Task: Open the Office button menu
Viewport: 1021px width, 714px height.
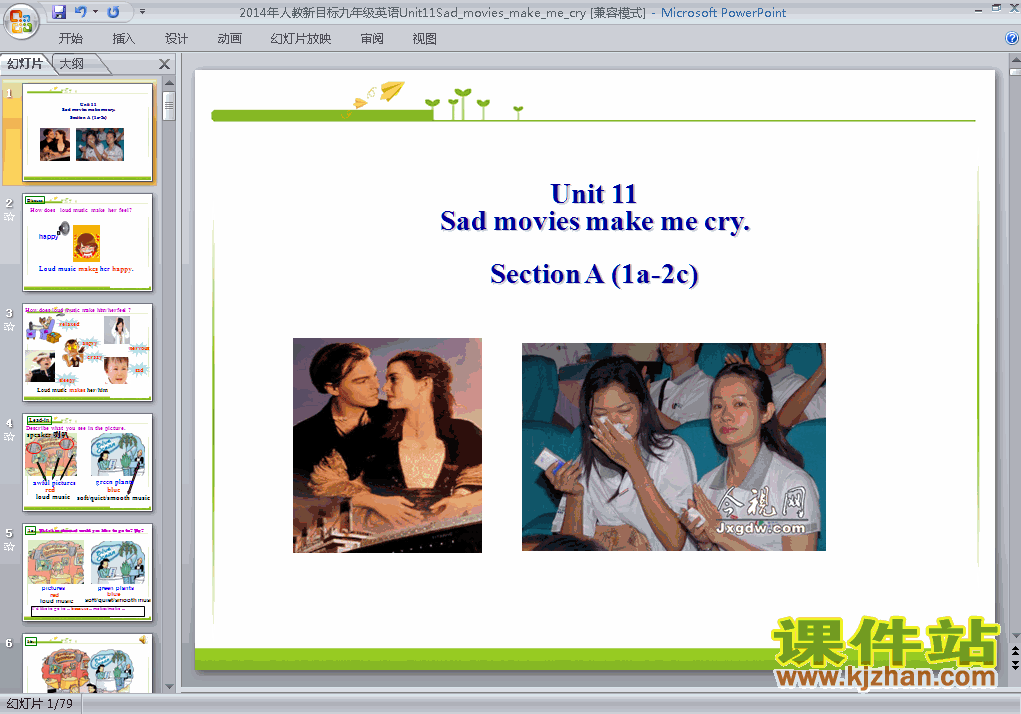Action: (x=21, y=21)
